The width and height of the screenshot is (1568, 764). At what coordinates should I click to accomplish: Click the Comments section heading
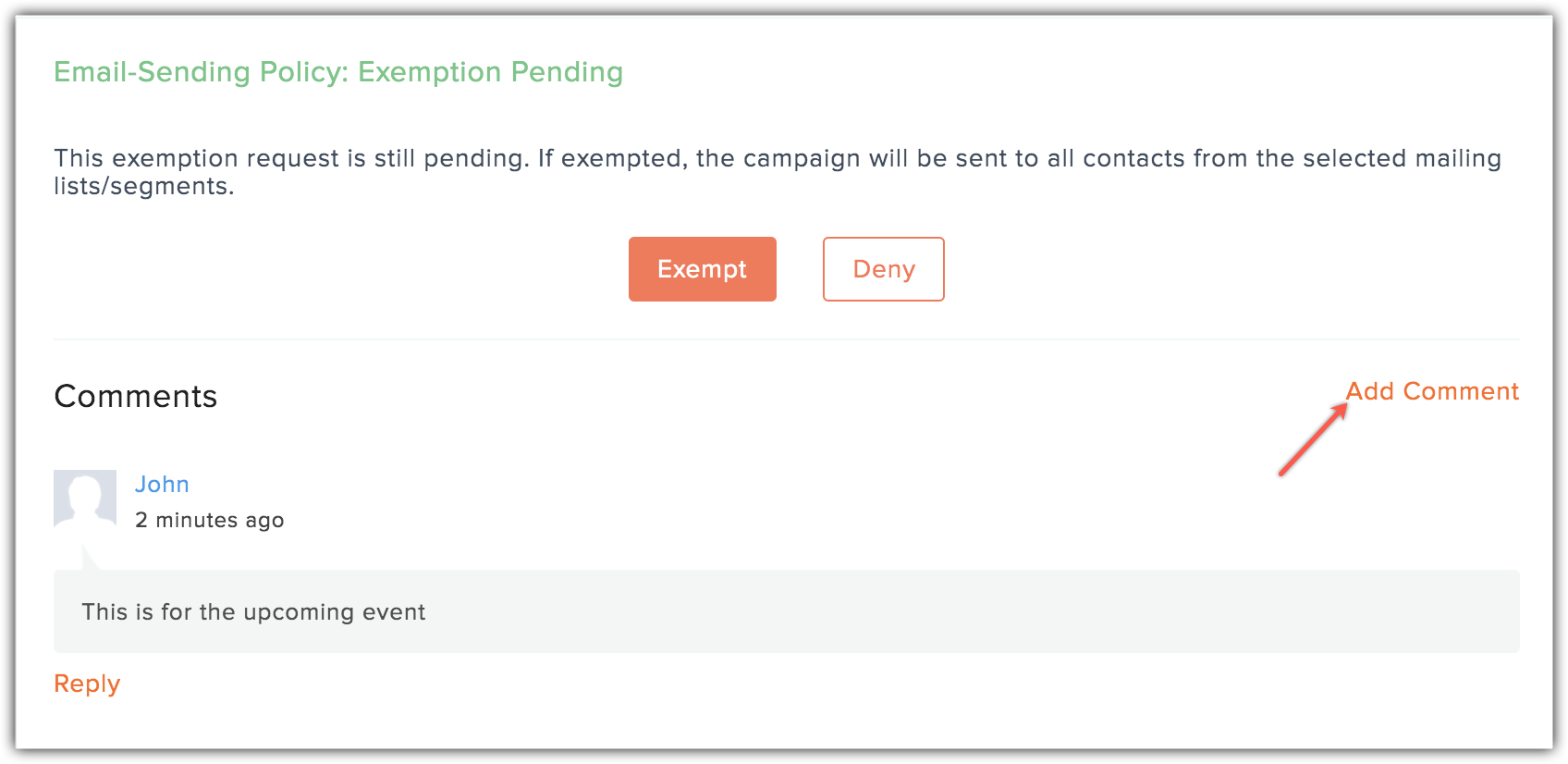point(136,396)
